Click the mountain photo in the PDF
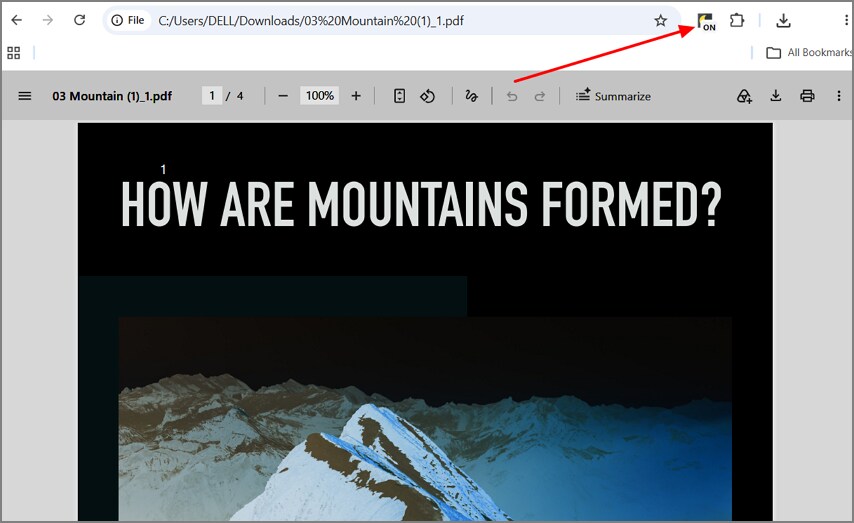 (x=425, y=419)
